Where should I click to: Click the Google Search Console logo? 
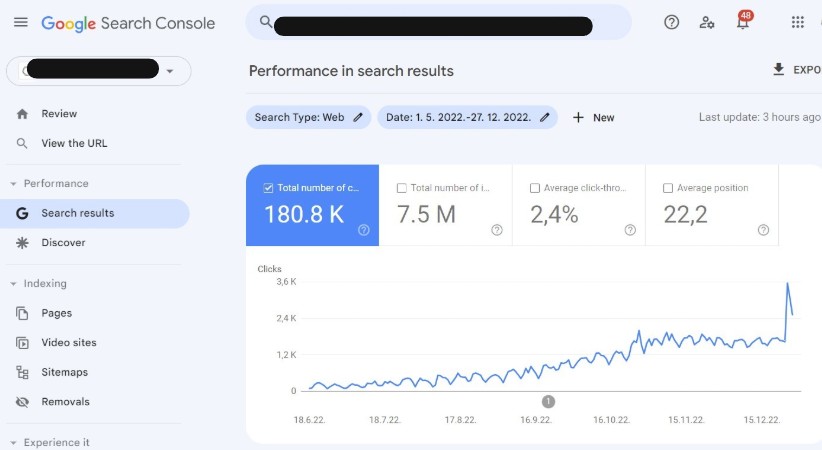(128, 23)
